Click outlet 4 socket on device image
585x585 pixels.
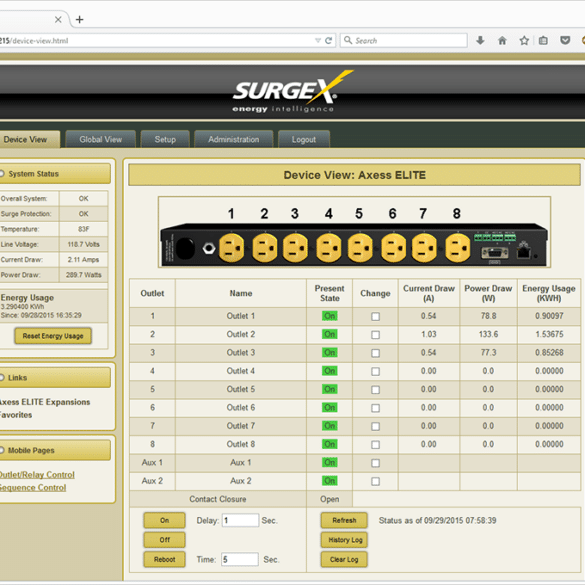pos(329,248)
